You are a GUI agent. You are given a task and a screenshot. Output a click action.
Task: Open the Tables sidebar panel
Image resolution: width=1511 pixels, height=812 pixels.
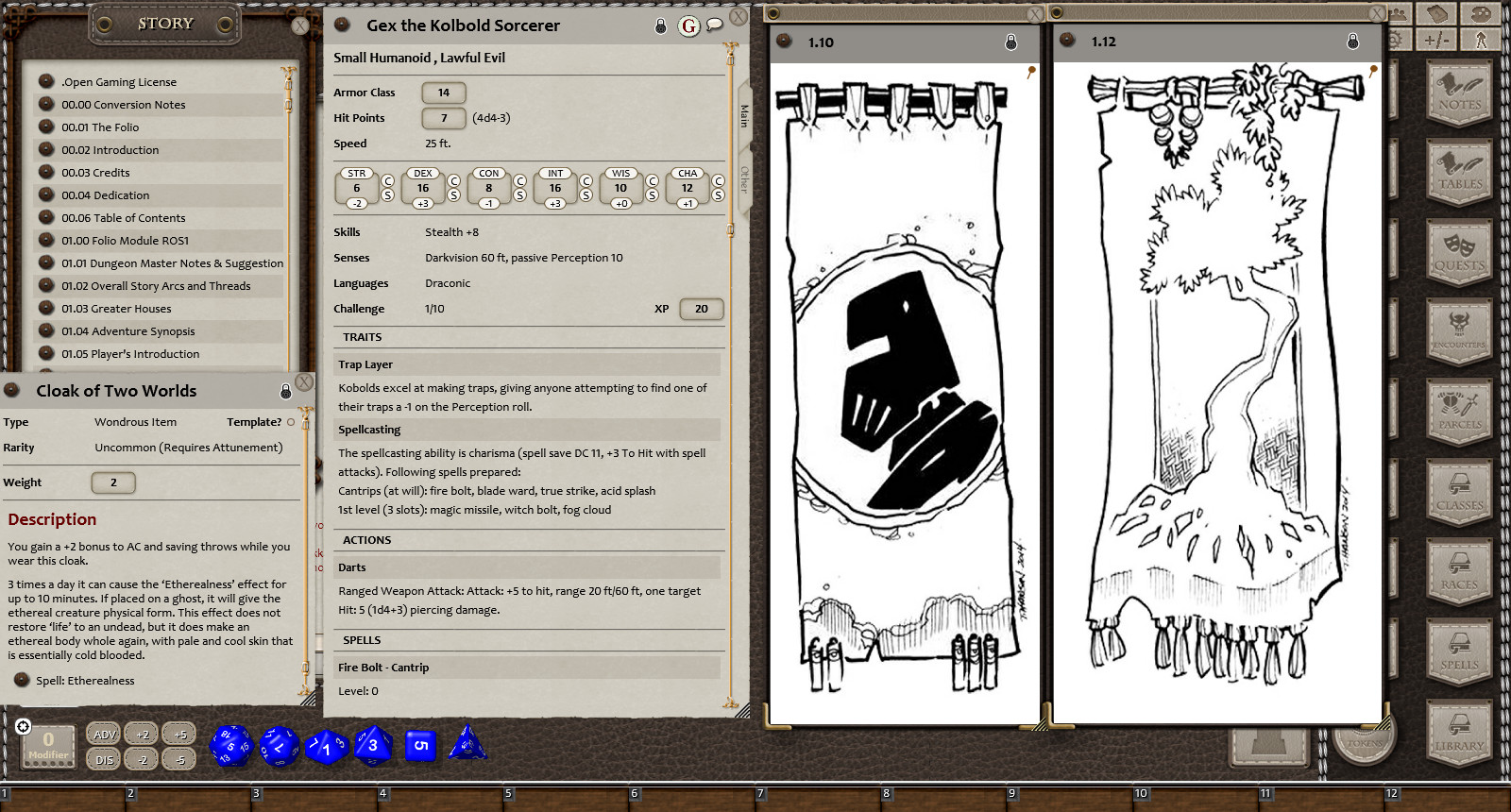pyautogui.click(x=1459, y=173)
